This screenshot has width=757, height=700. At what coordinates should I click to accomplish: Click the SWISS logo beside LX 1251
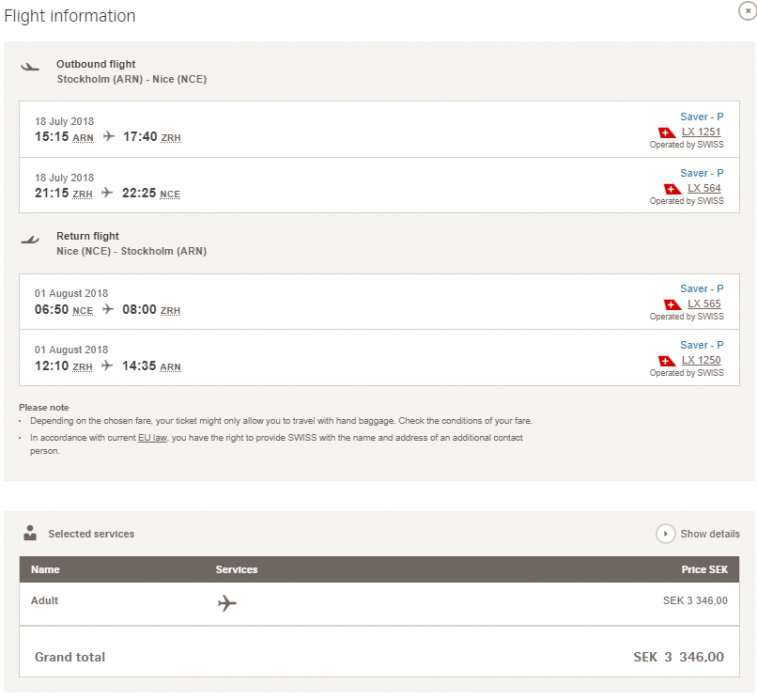pyautogui.click(x=667, y=132)
